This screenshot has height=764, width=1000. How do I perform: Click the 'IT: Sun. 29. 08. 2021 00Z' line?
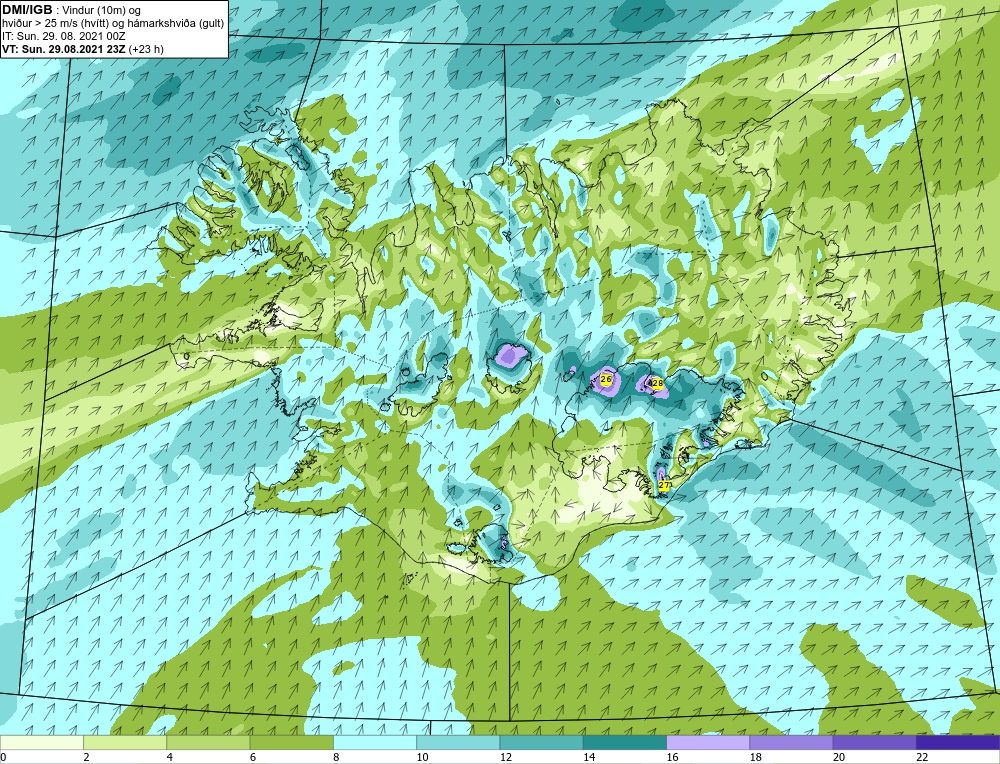coord(64,36)
